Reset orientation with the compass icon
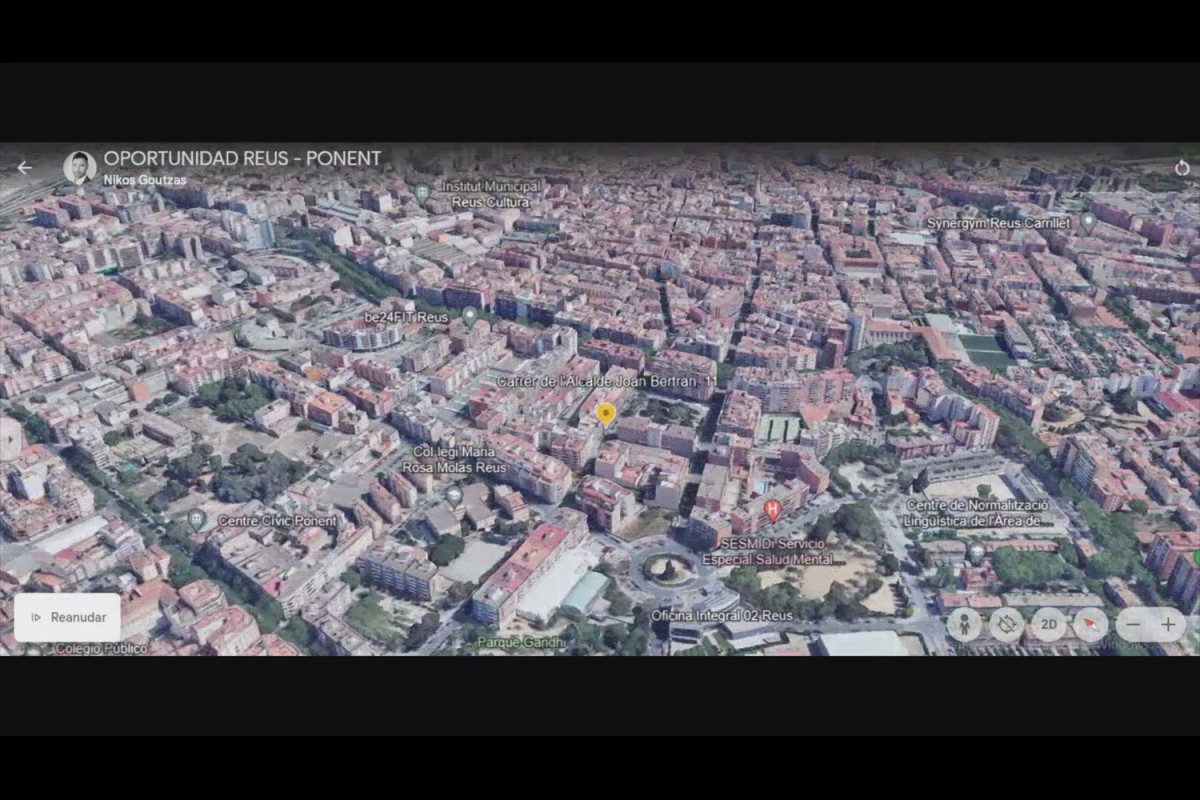 1090,625
